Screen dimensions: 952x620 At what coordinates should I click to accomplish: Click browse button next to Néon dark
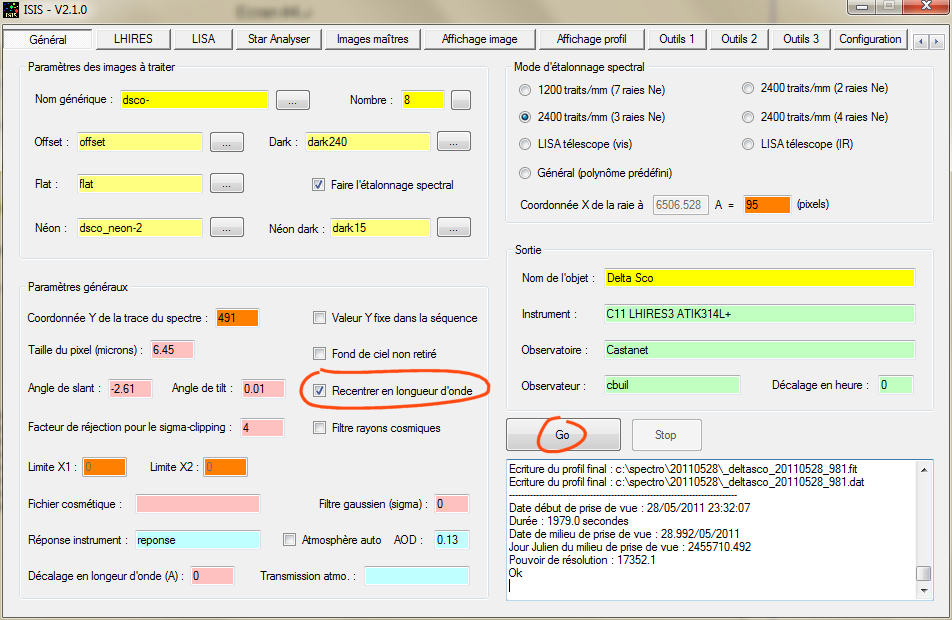(x=454, y=228)
